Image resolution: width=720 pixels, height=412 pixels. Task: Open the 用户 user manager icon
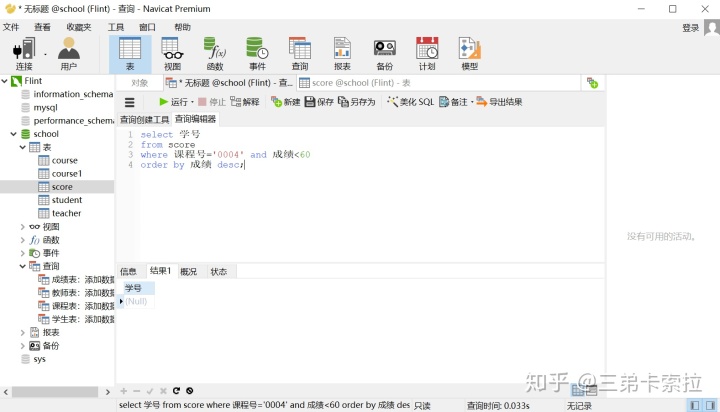pyautogui.click(x=69, y=54)
